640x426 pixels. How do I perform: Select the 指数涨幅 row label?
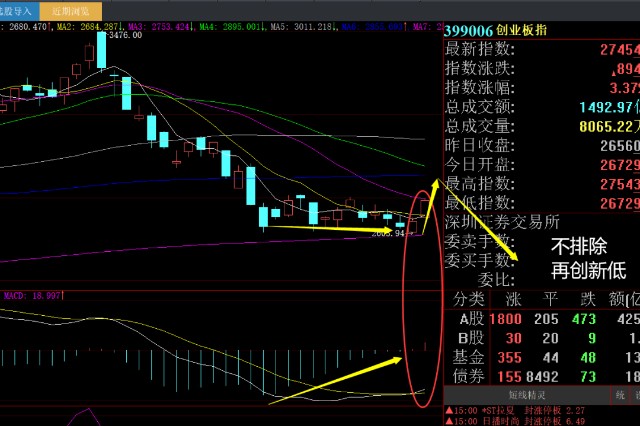point(480,88)
